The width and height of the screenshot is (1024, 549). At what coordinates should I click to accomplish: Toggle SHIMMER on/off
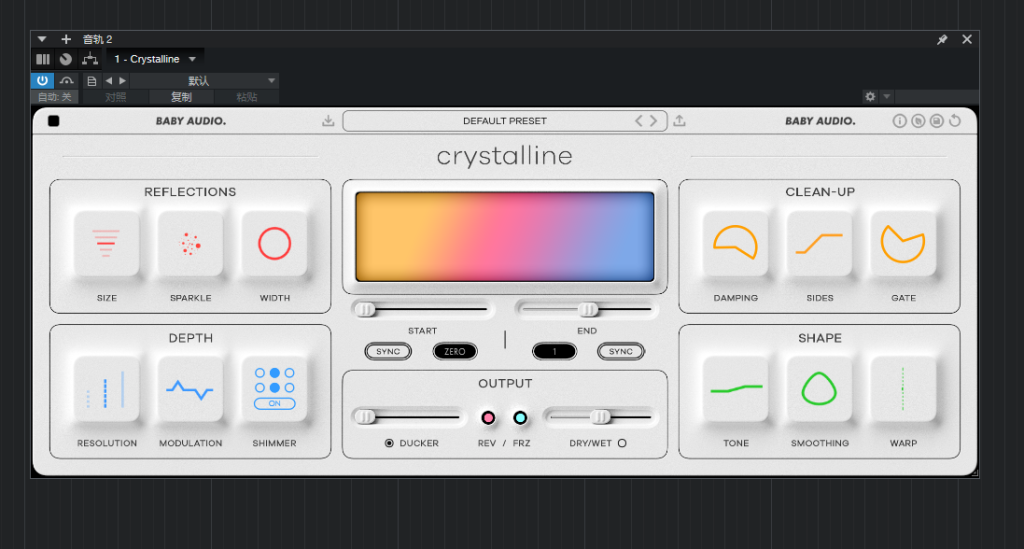coord(274,403)
